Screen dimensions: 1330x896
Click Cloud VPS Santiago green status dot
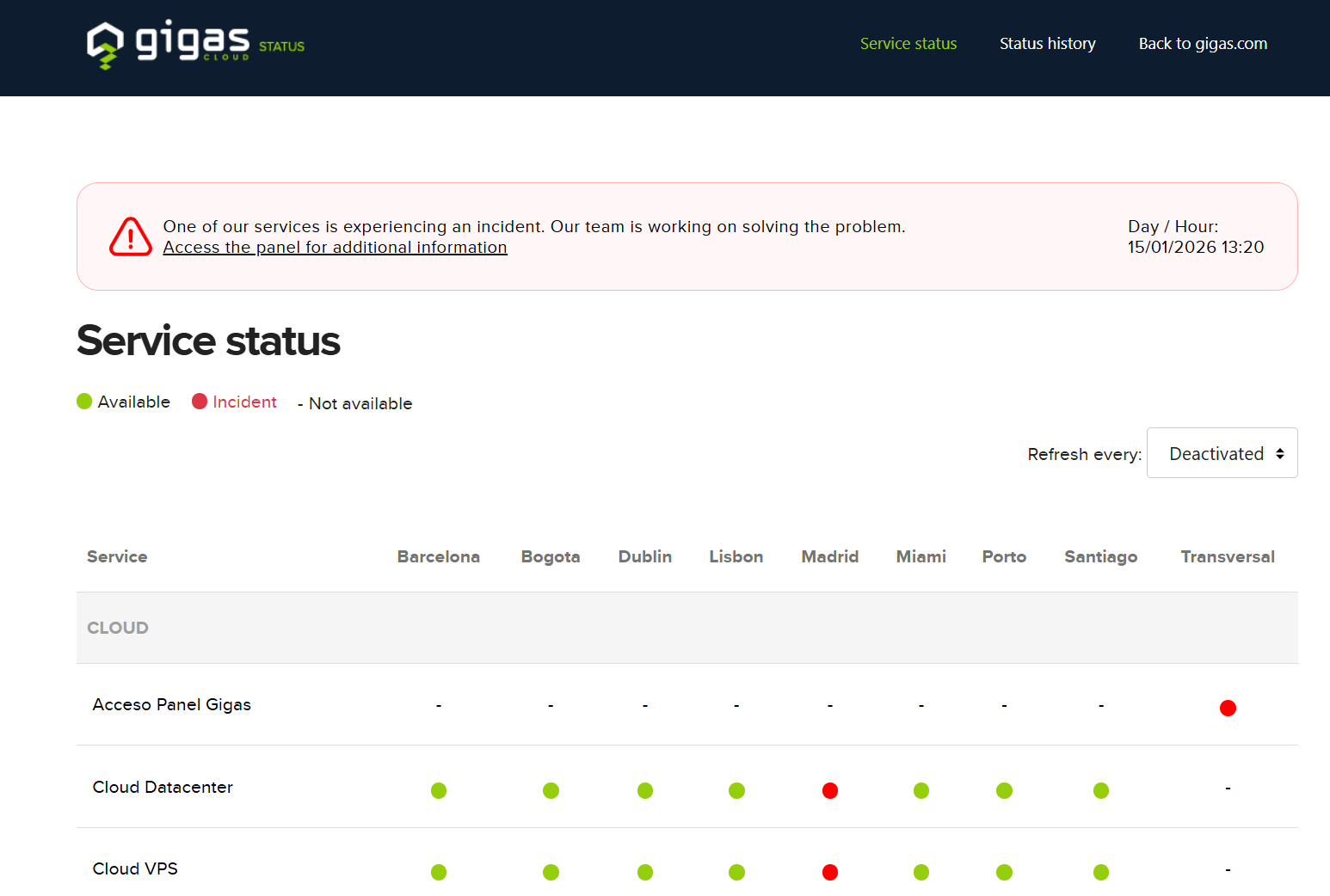[1100, 872]
